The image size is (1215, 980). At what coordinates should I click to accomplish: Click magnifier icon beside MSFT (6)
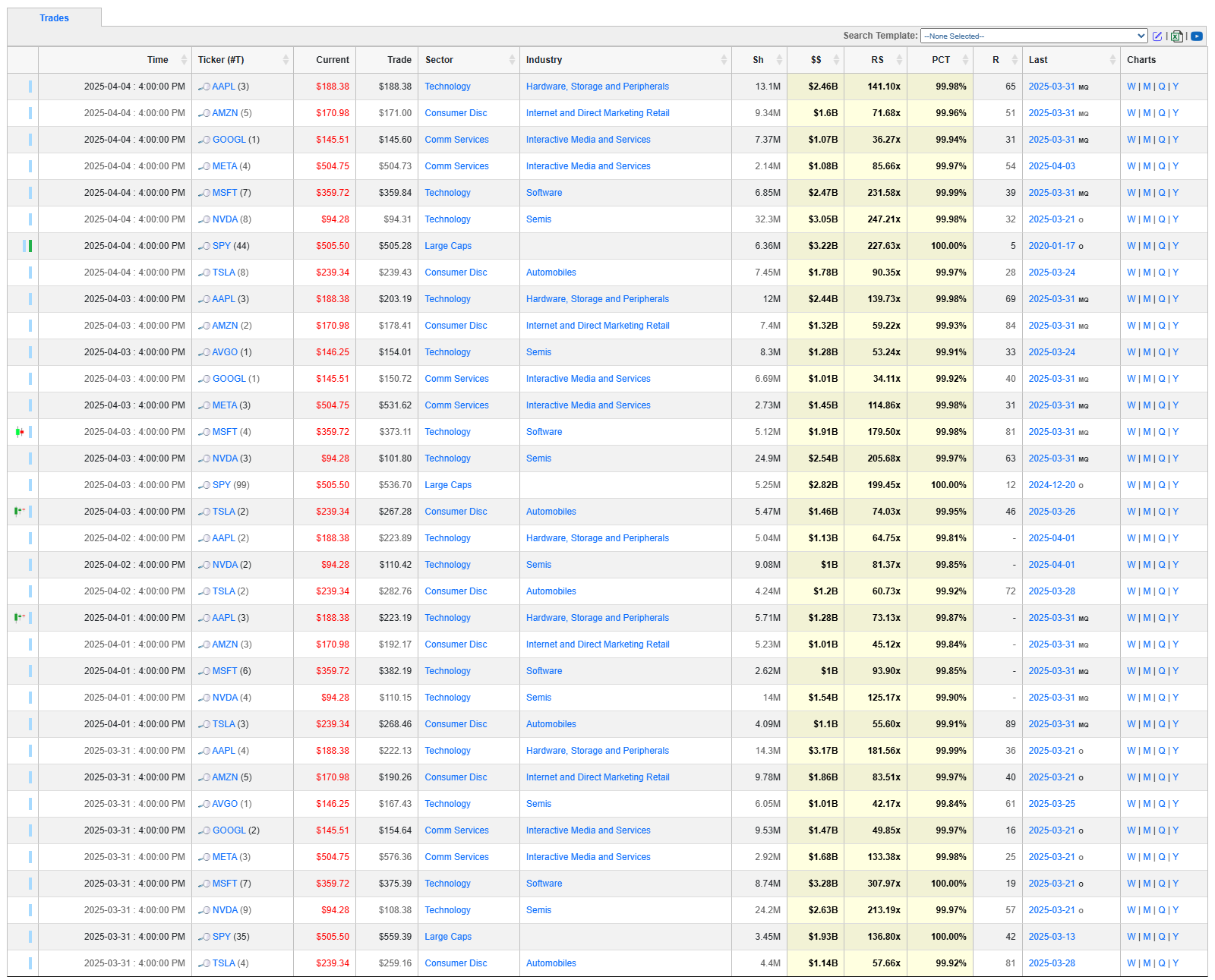pos(204,672)
